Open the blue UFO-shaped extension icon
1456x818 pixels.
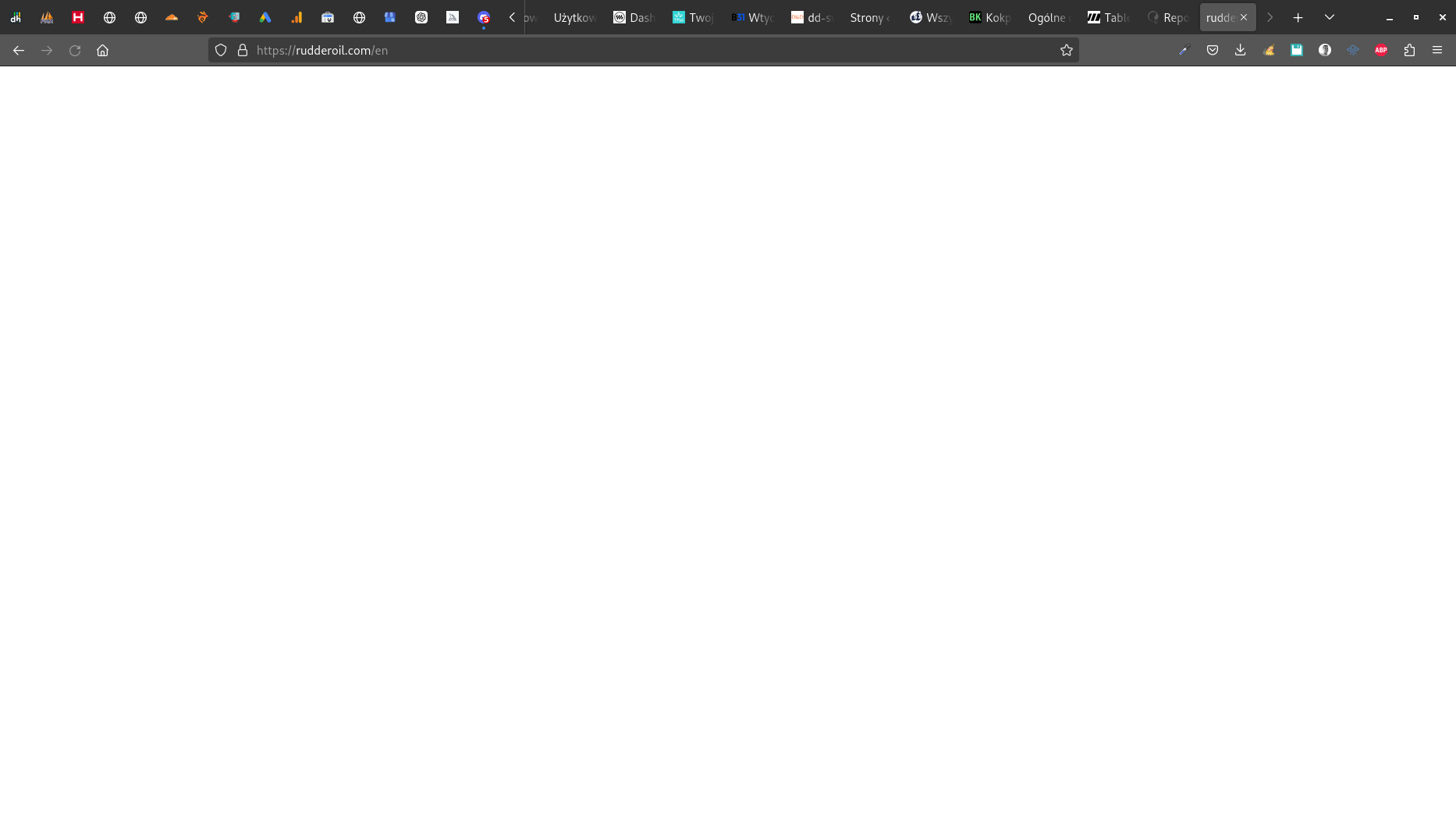[x=1353, y=50]
